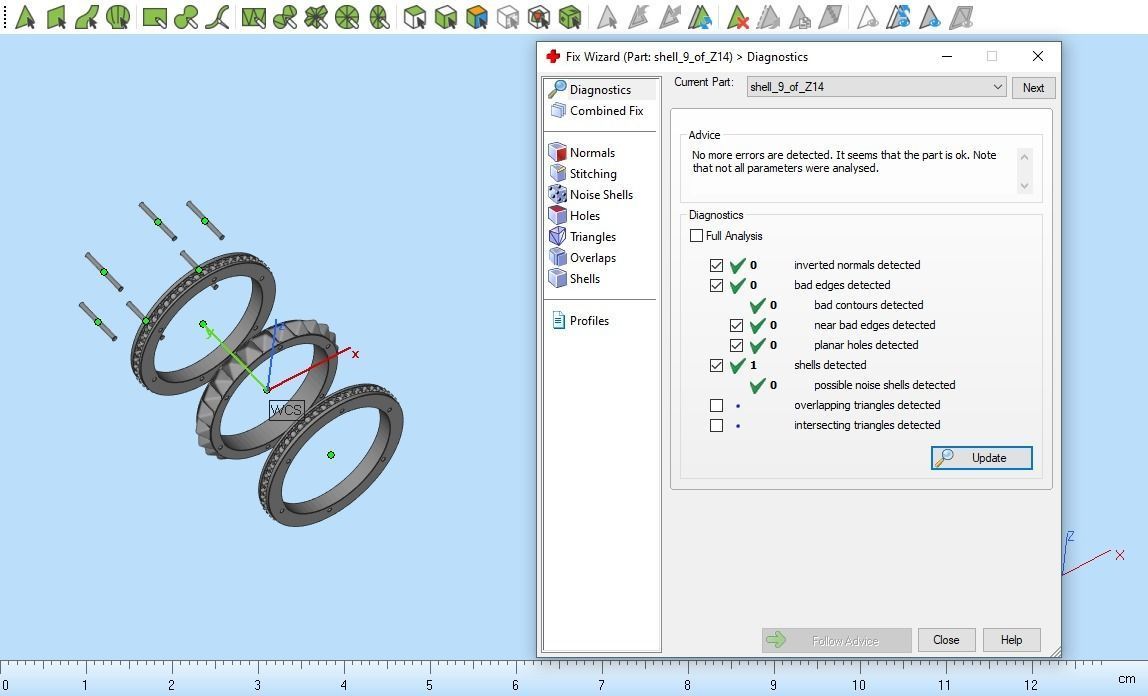Go to the Shells fix page
1148x696 pixels.
click(x=585, y=278)
